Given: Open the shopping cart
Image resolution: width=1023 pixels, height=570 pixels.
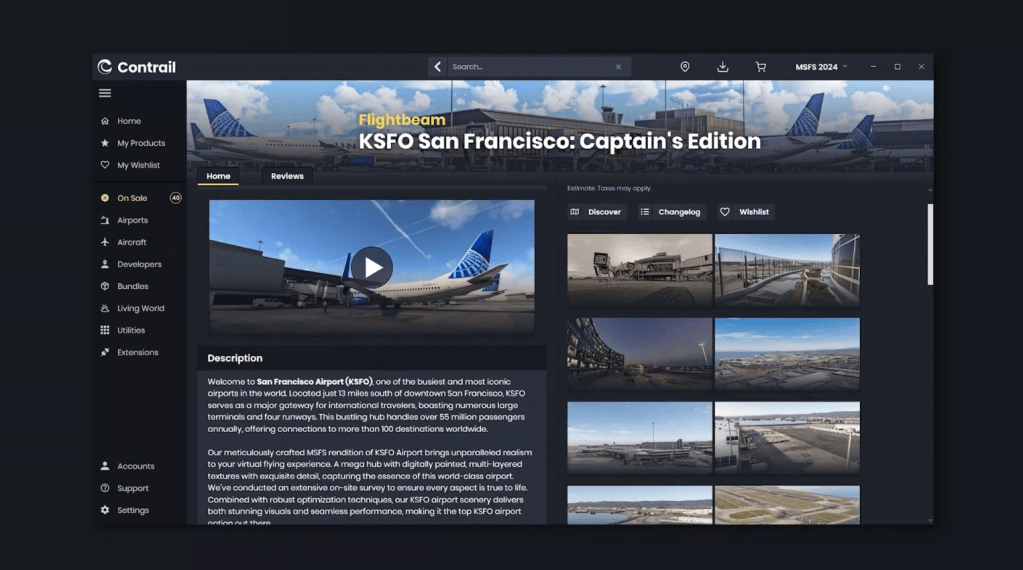Looking at the screenshot, I should tap(760, 67).
